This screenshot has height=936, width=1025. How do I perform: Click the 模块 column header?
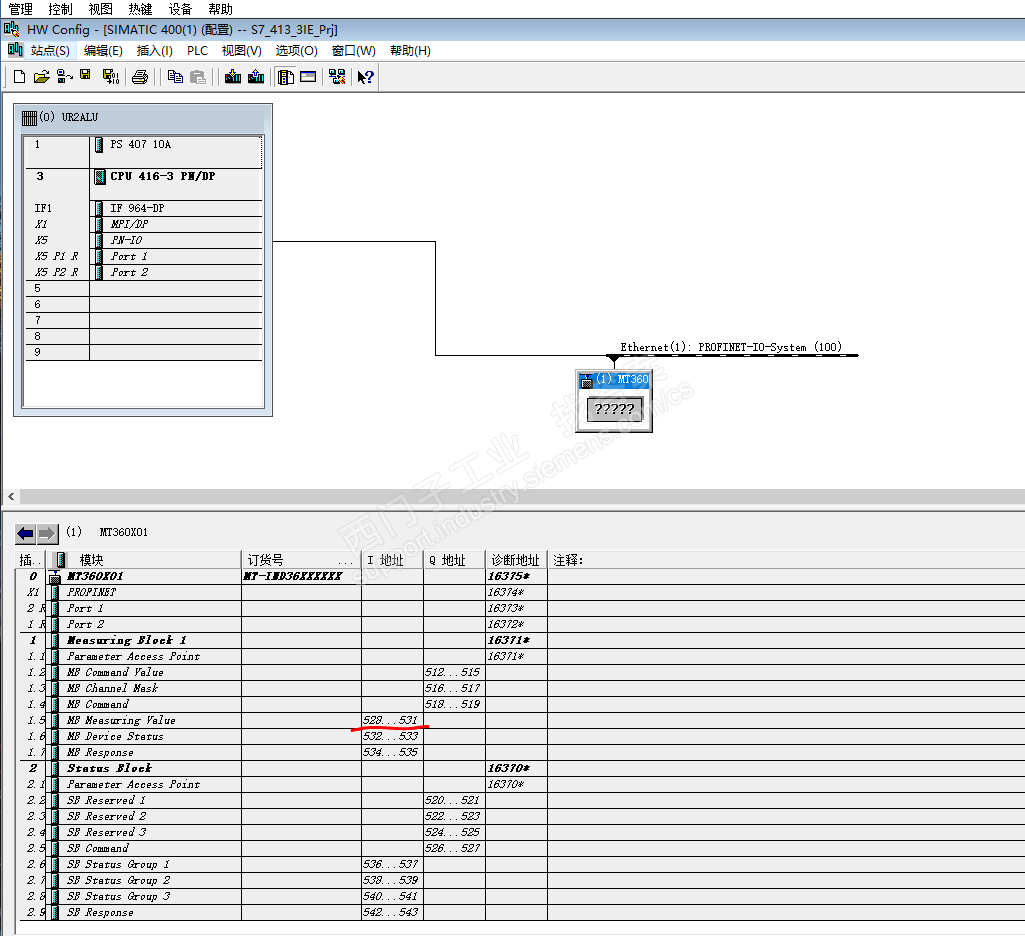pyautogui.click(x=144, y=560)
